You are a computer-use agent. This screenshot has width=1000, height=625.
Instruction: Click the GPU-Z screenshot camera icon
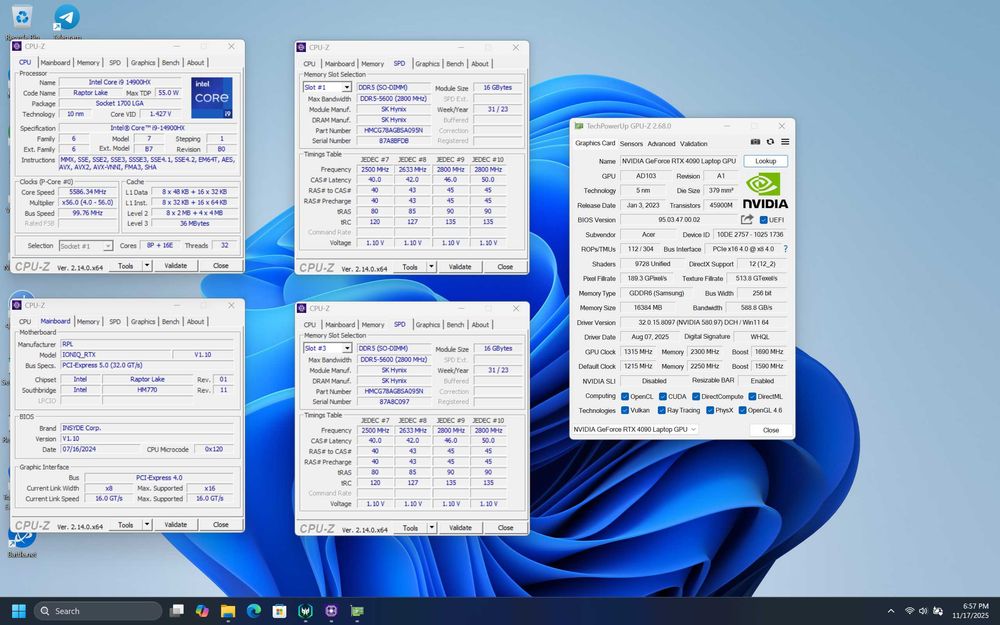[755, 143]
